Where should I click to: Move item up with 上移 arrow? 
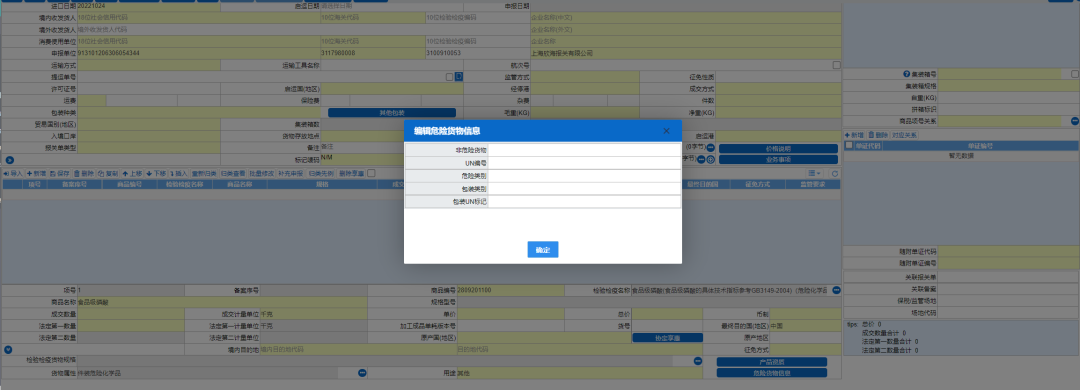(132, 173)
